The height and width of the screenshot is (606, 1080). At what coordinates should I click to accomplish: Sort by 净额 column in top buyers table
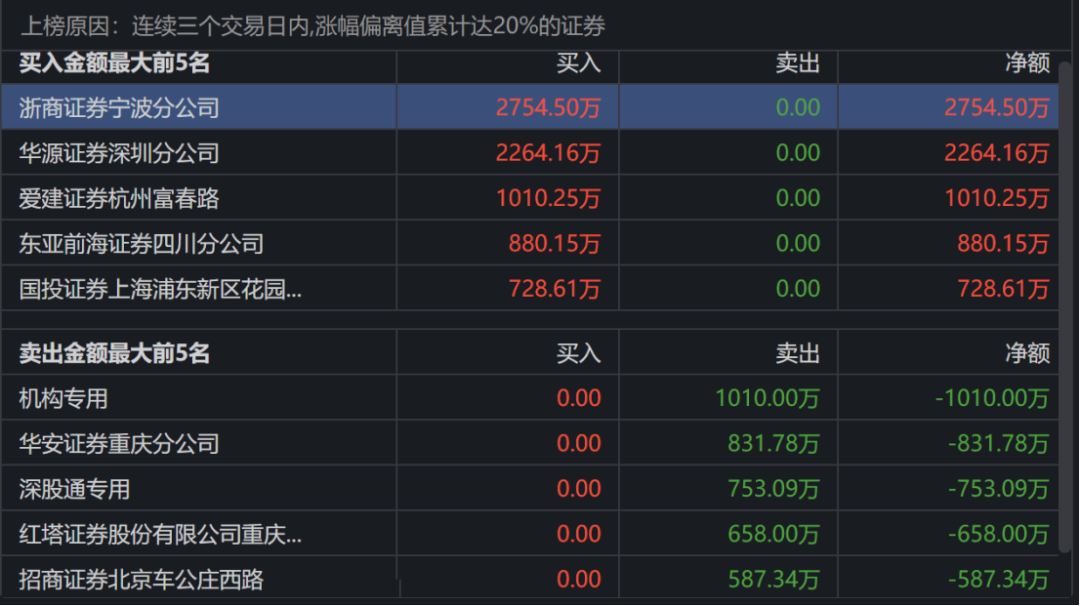click(1027, 63)
